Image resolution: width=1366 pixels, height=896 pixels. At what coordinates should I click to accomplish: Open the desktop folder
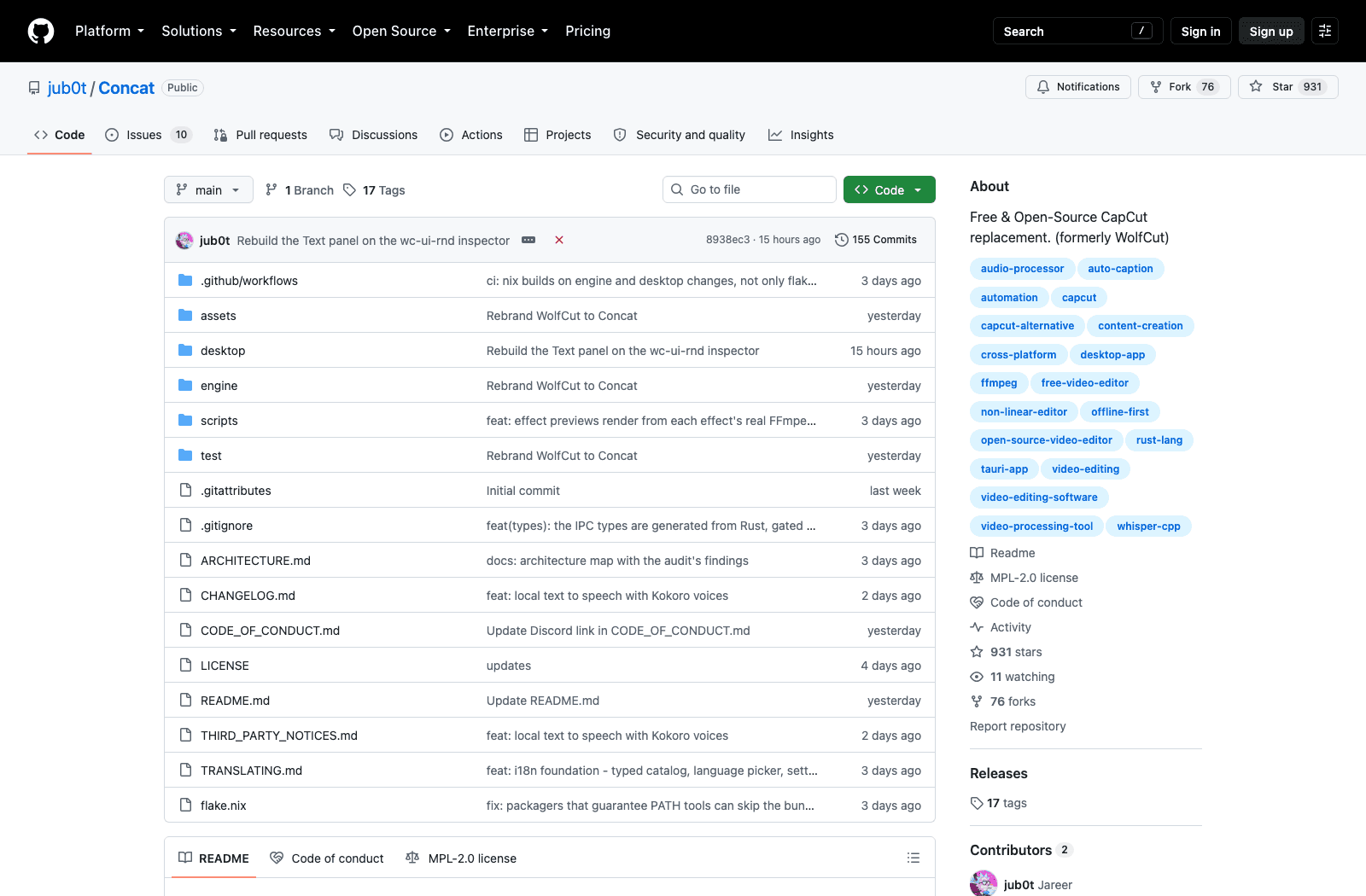(223, 351)
